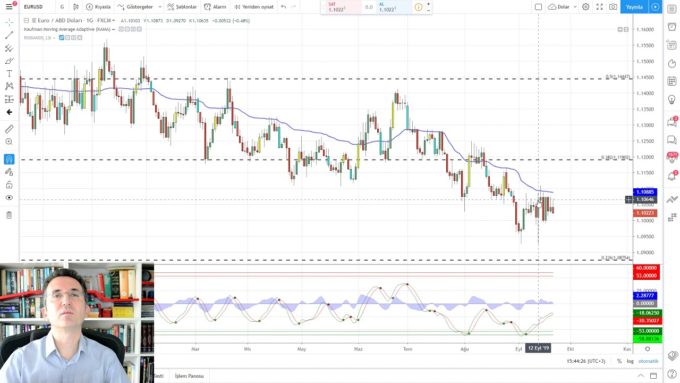Select the brush drawing tool
The width and height of the screenshot is (680, 383).
coord(9,61)
